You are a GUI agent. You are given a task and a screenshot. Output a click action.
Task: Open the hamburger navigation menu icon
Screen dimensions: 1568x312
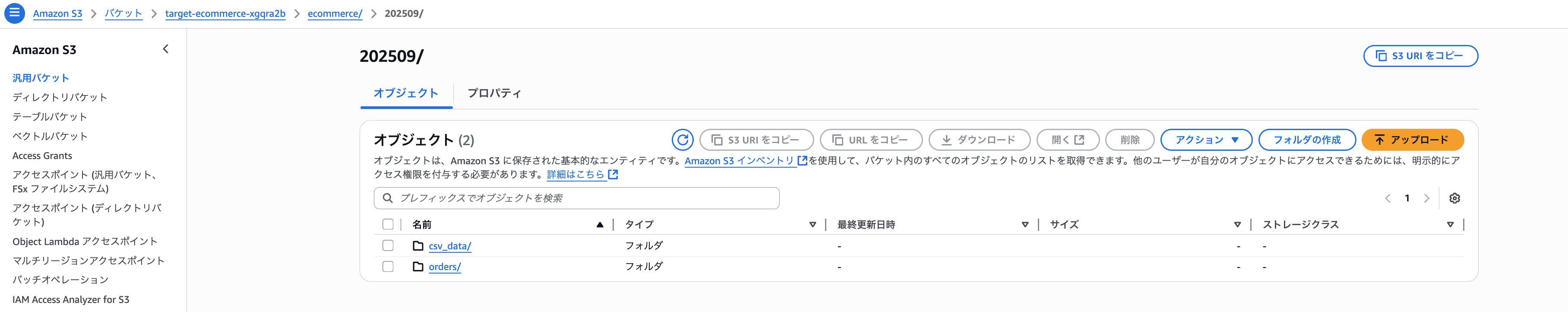pos(14,13)
